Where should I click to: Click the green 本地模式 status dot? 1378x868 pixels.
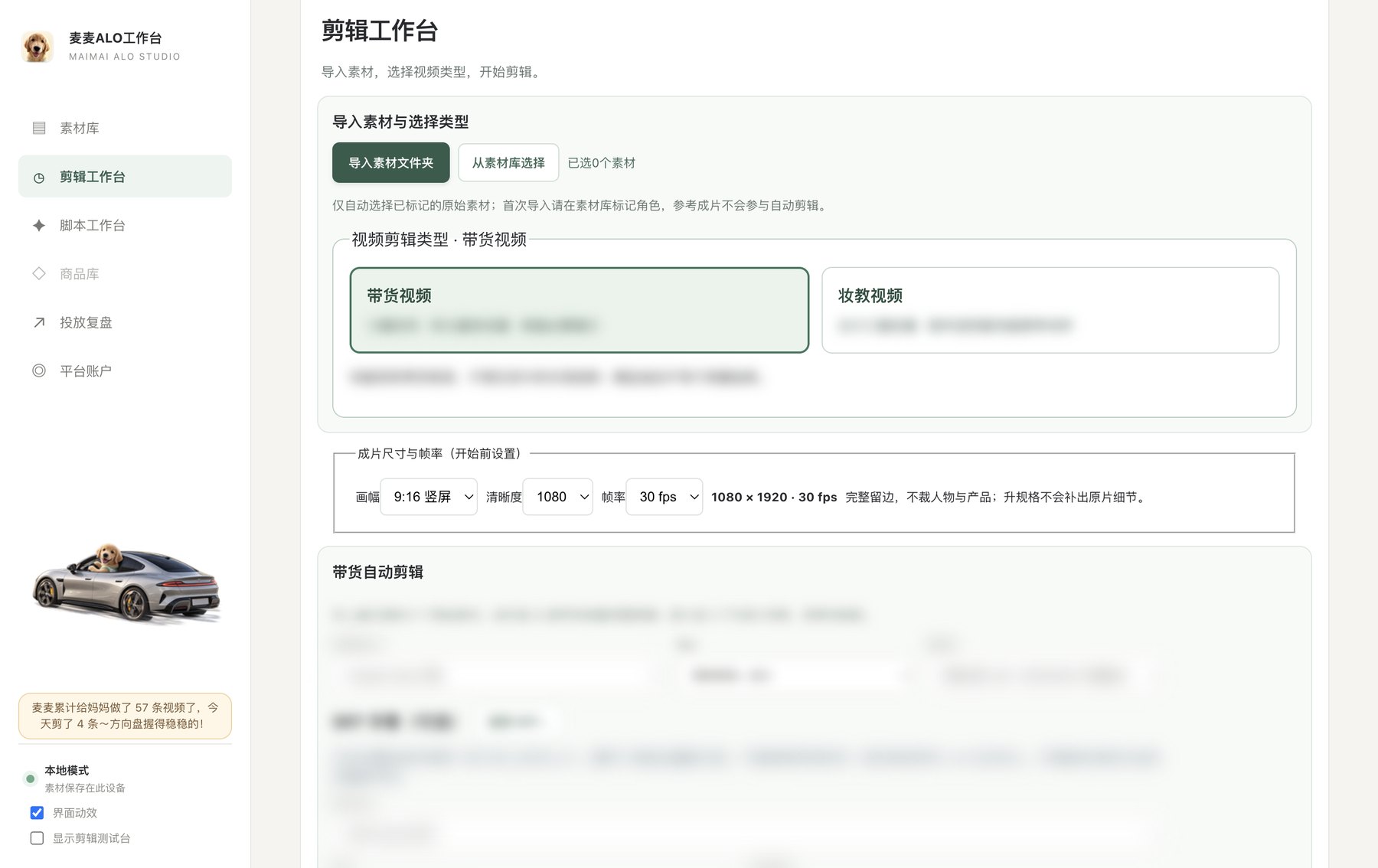click(30, 778)
